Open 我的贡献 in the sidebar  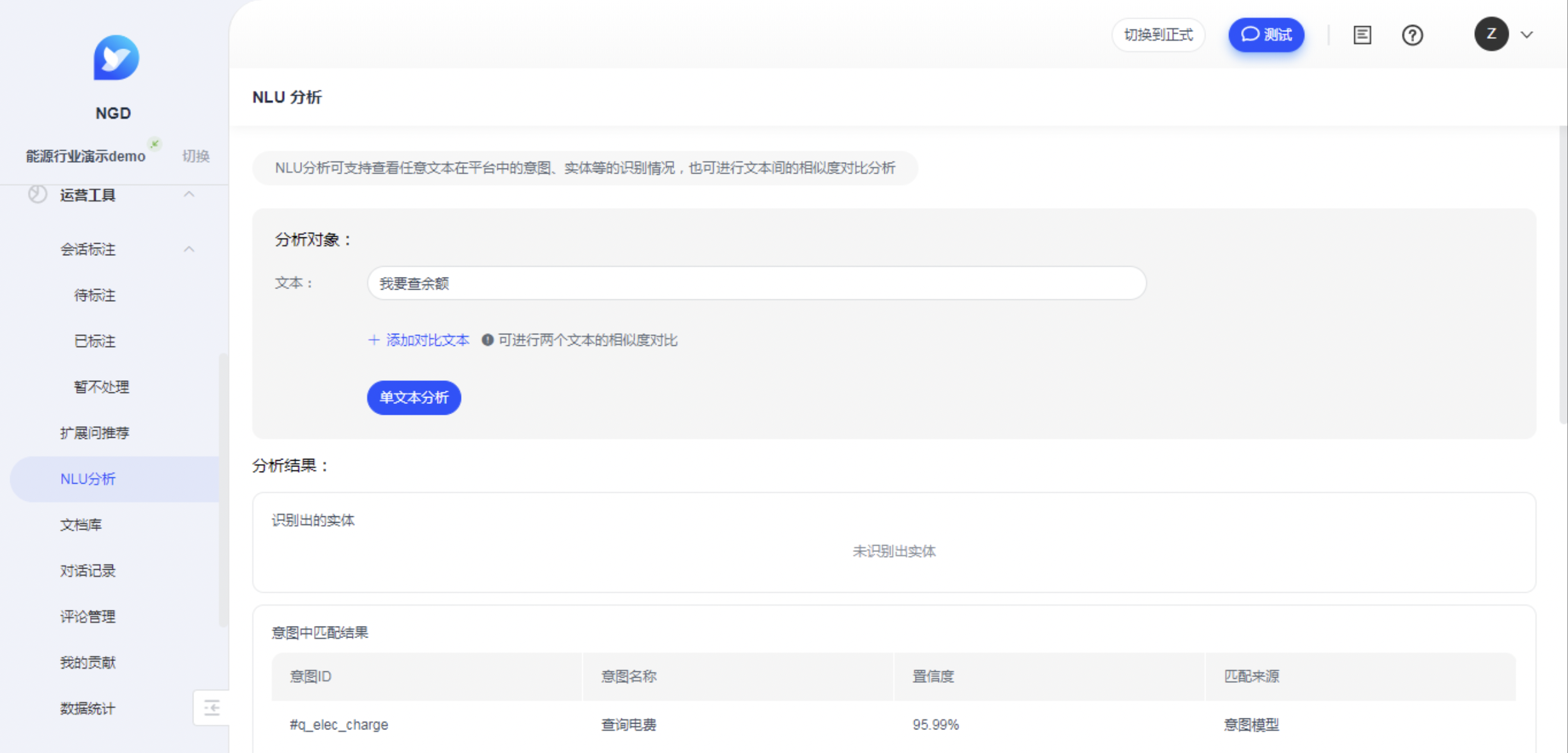(87, 662)
